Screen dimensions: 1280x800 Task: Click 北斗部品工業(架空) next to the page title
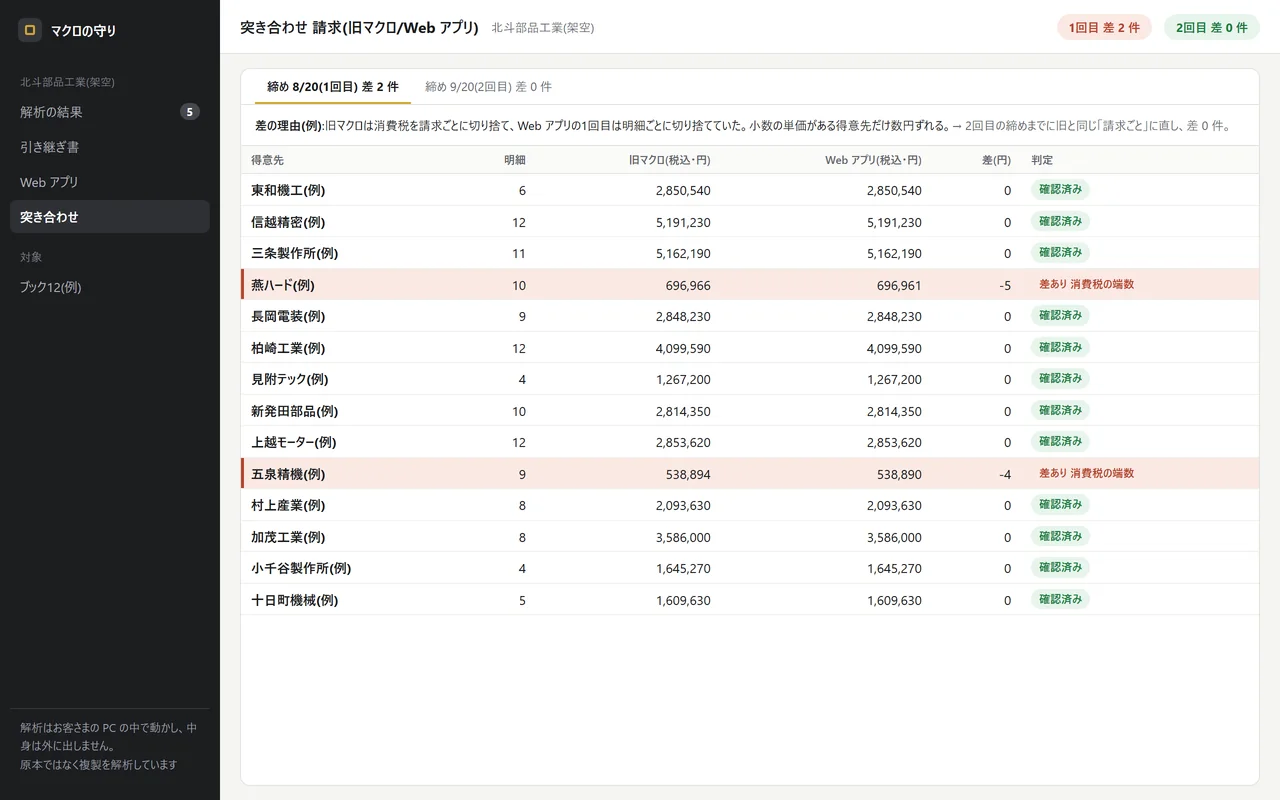pos(543,28)
